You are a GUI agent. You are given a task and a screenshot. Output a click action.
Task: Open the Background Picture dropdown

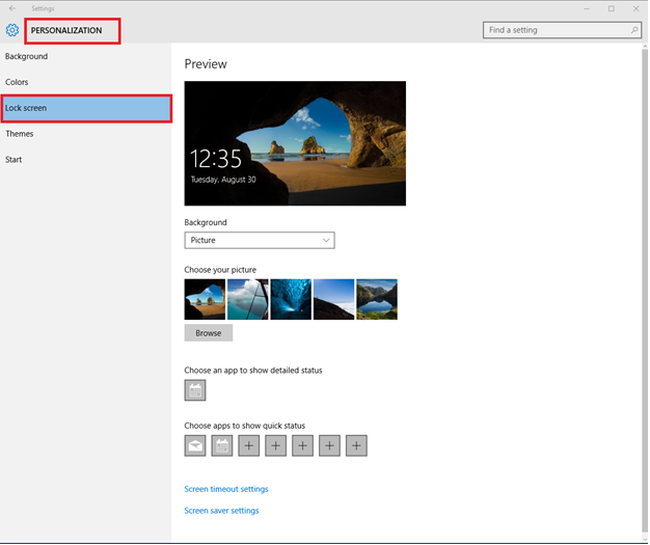coord(260,240)
